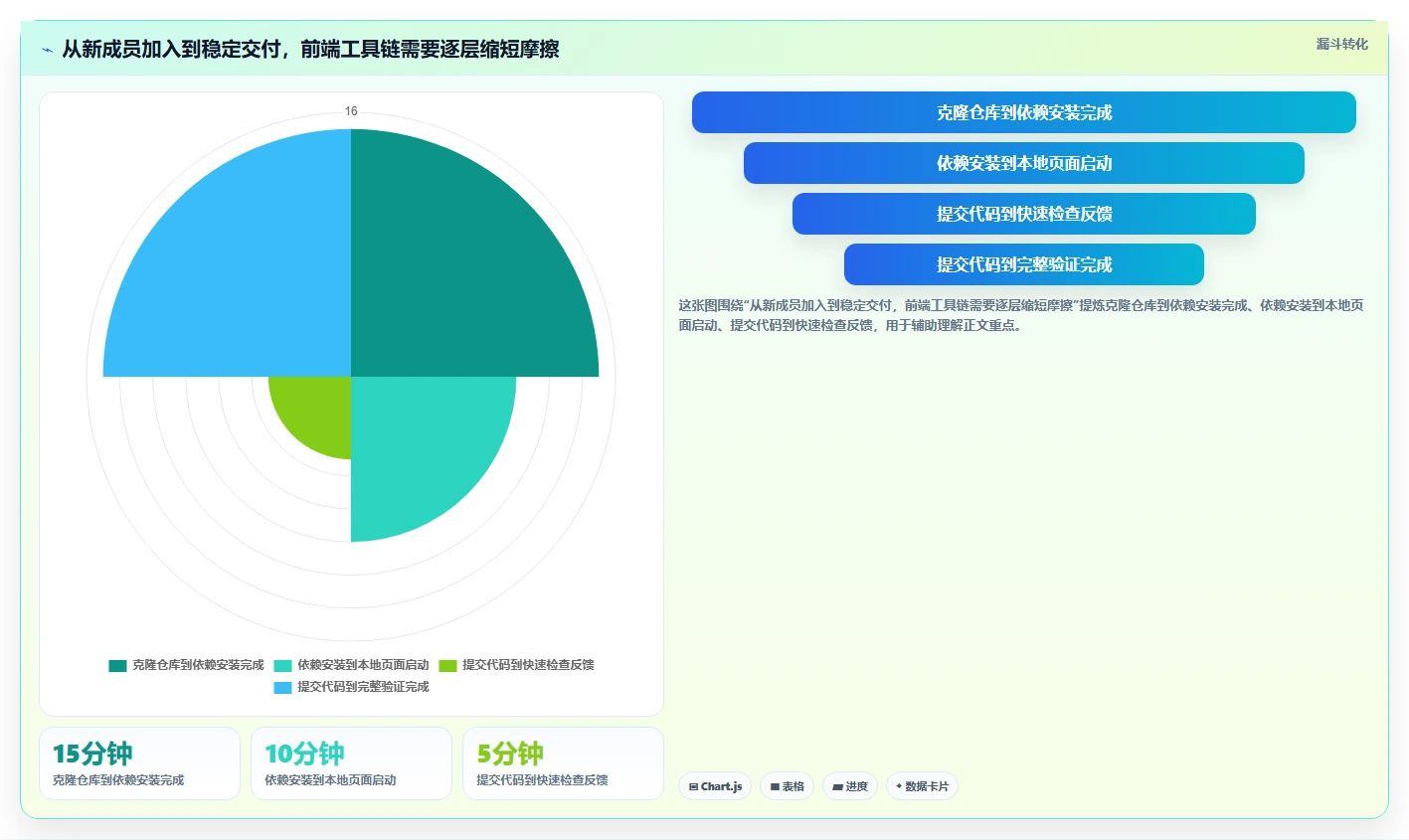The width and height of the screenshot is (1409, 840).
Task: Click the 数据卡片 tag
Action: 922,786
